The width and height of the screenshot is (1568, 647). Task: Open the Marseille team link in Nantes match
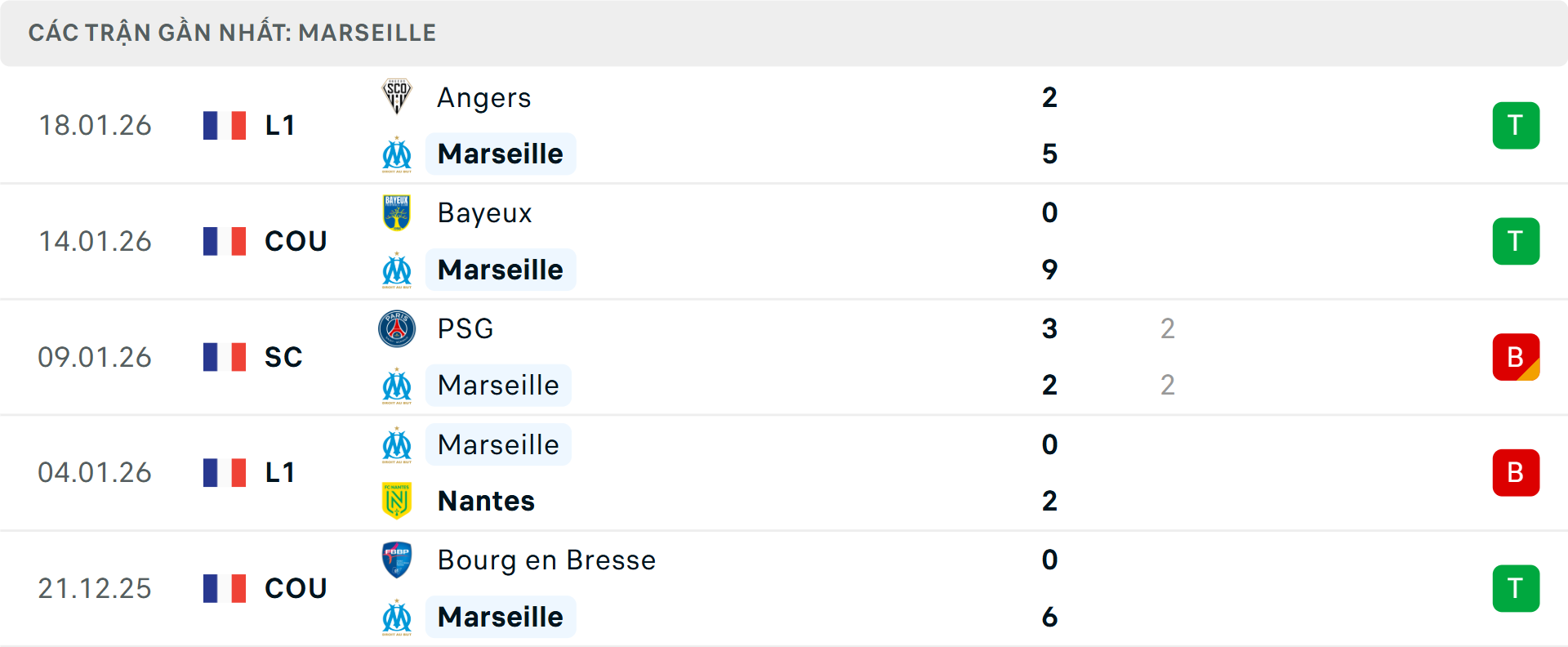click(x=498, y=445)
